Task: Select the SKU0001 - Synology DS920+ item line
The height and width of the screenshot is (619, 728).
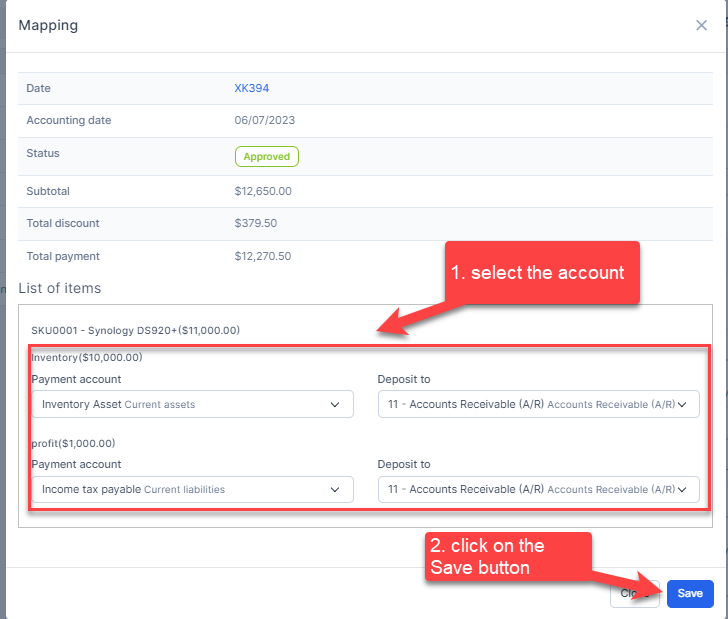Action: 136,330
